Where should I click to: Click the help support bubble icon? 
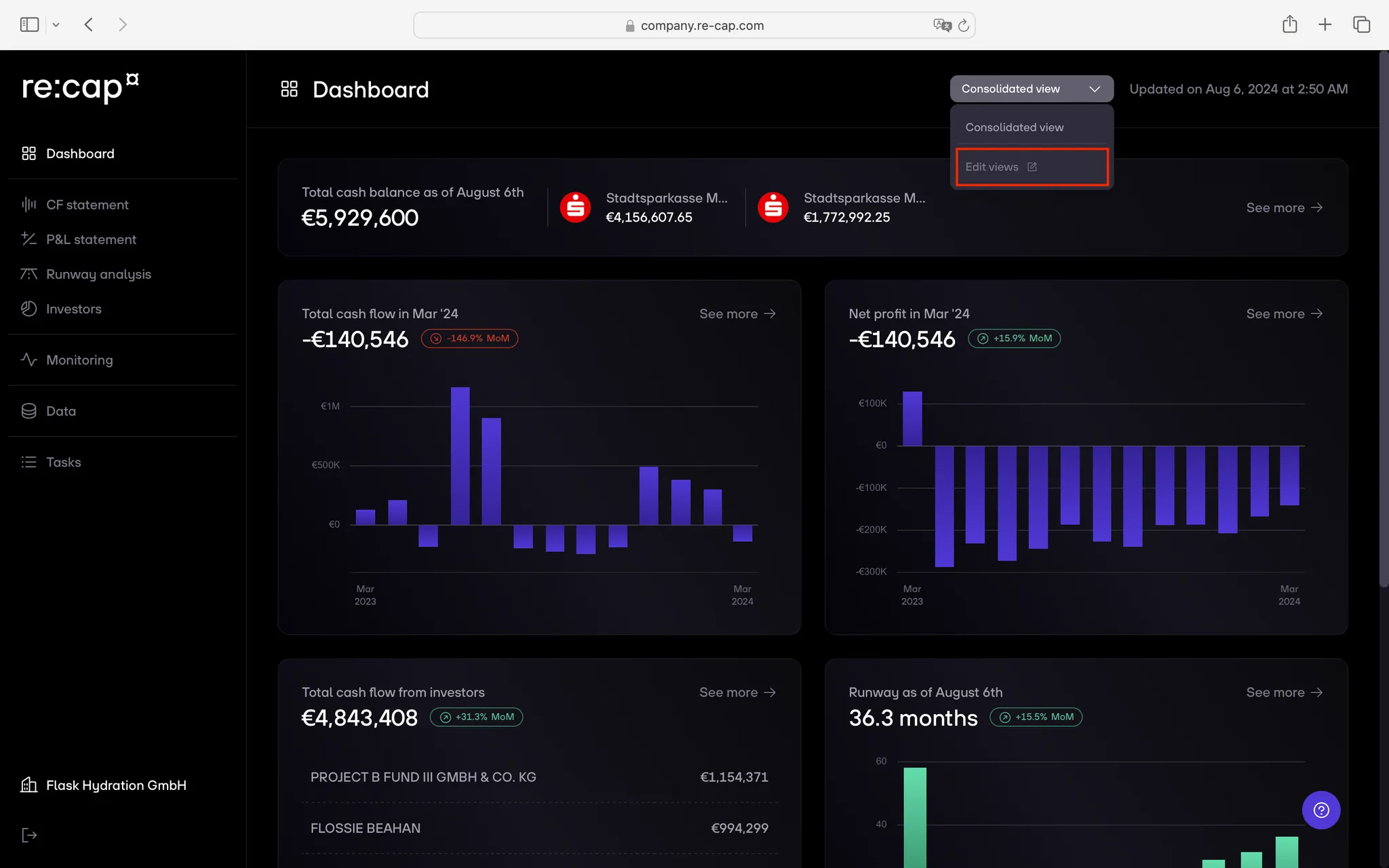(x=1321, y=810)
